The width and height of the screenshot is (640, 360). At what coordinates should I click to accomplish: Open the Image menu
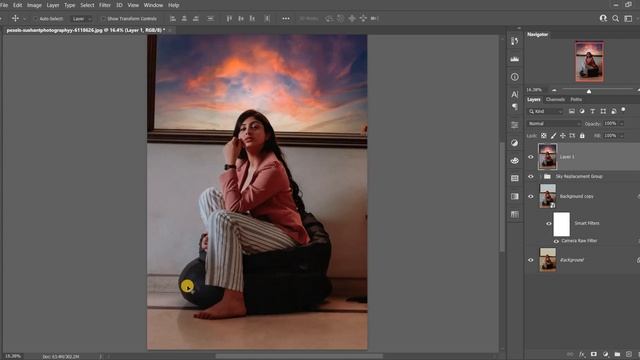tap(34, 5)
